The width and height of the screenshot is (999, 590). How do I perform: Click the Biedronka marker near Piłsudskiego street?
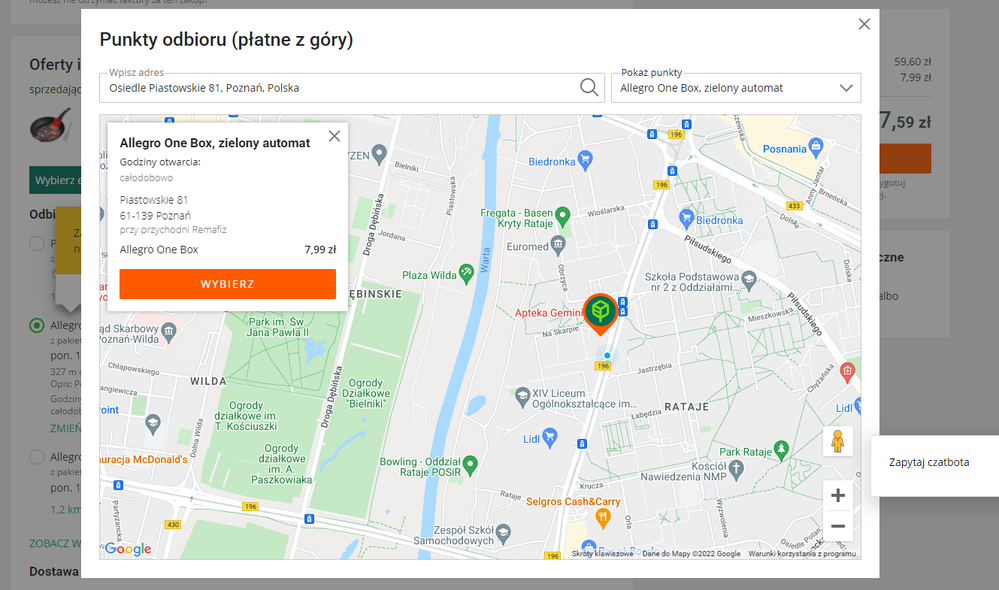pyautogui.click(x=686, y=219)
